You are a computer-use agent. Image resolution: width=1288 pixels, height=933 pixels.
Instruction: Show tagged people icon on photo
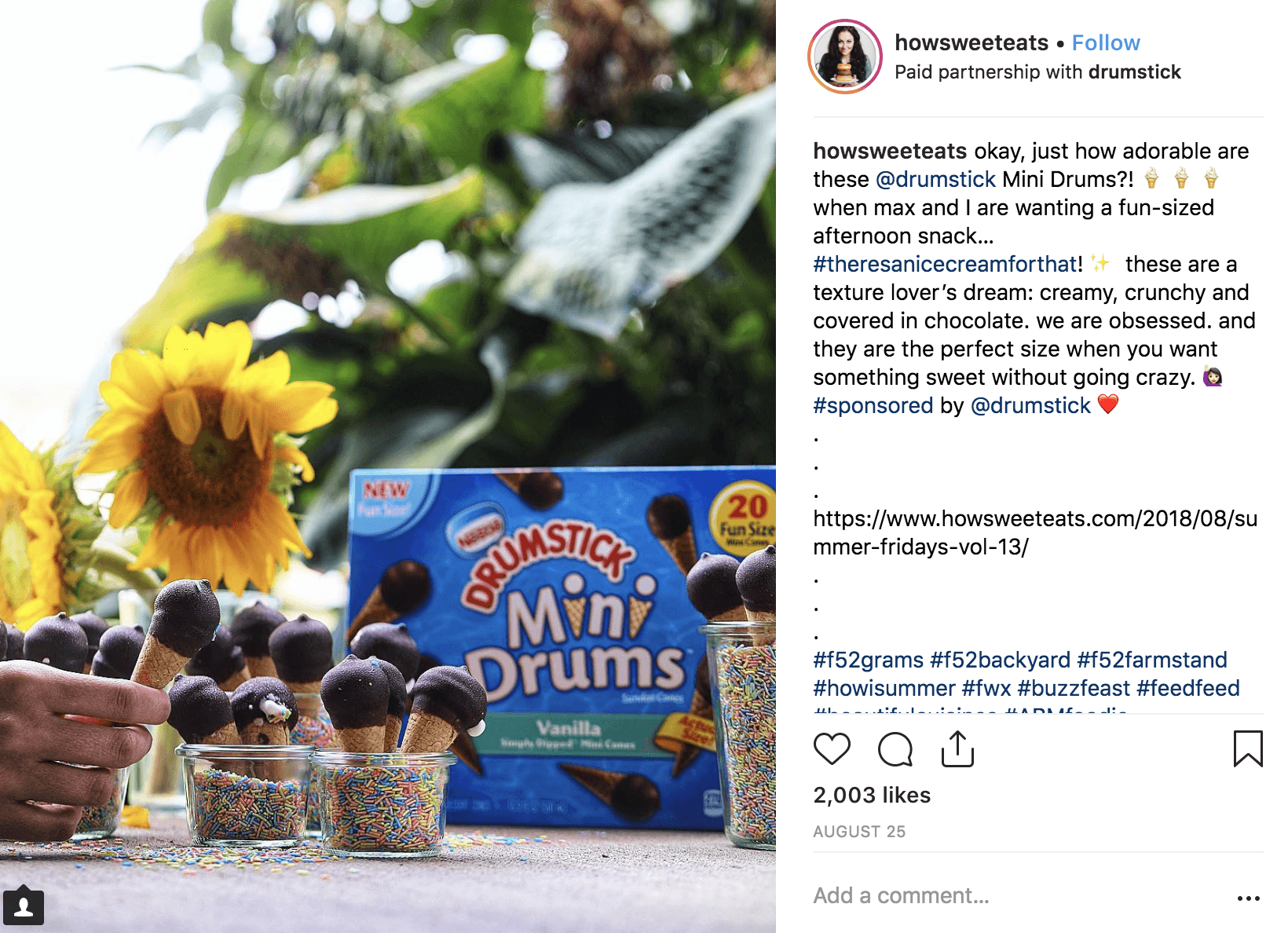tap(24, 907)
